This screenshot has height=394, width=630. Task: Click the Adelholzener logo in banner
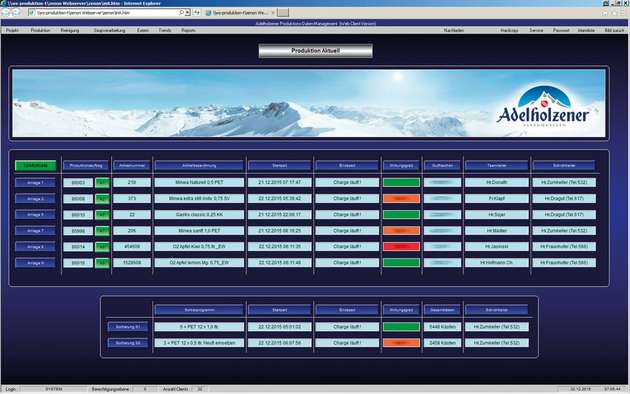(x=543, y=106)
